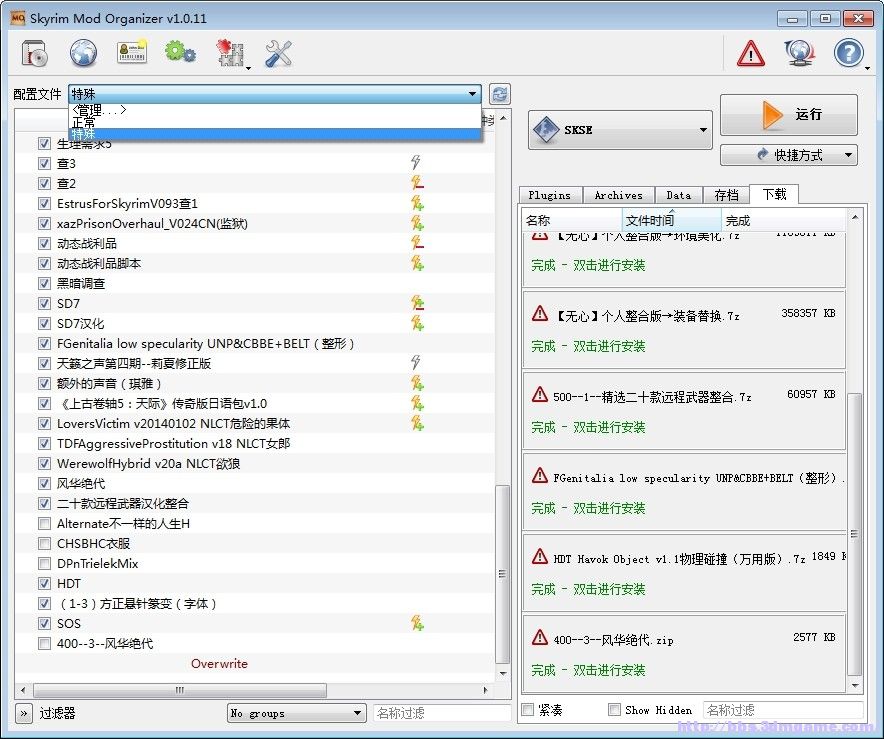Uncheck the HDT mod checkbox

(44, 583)
